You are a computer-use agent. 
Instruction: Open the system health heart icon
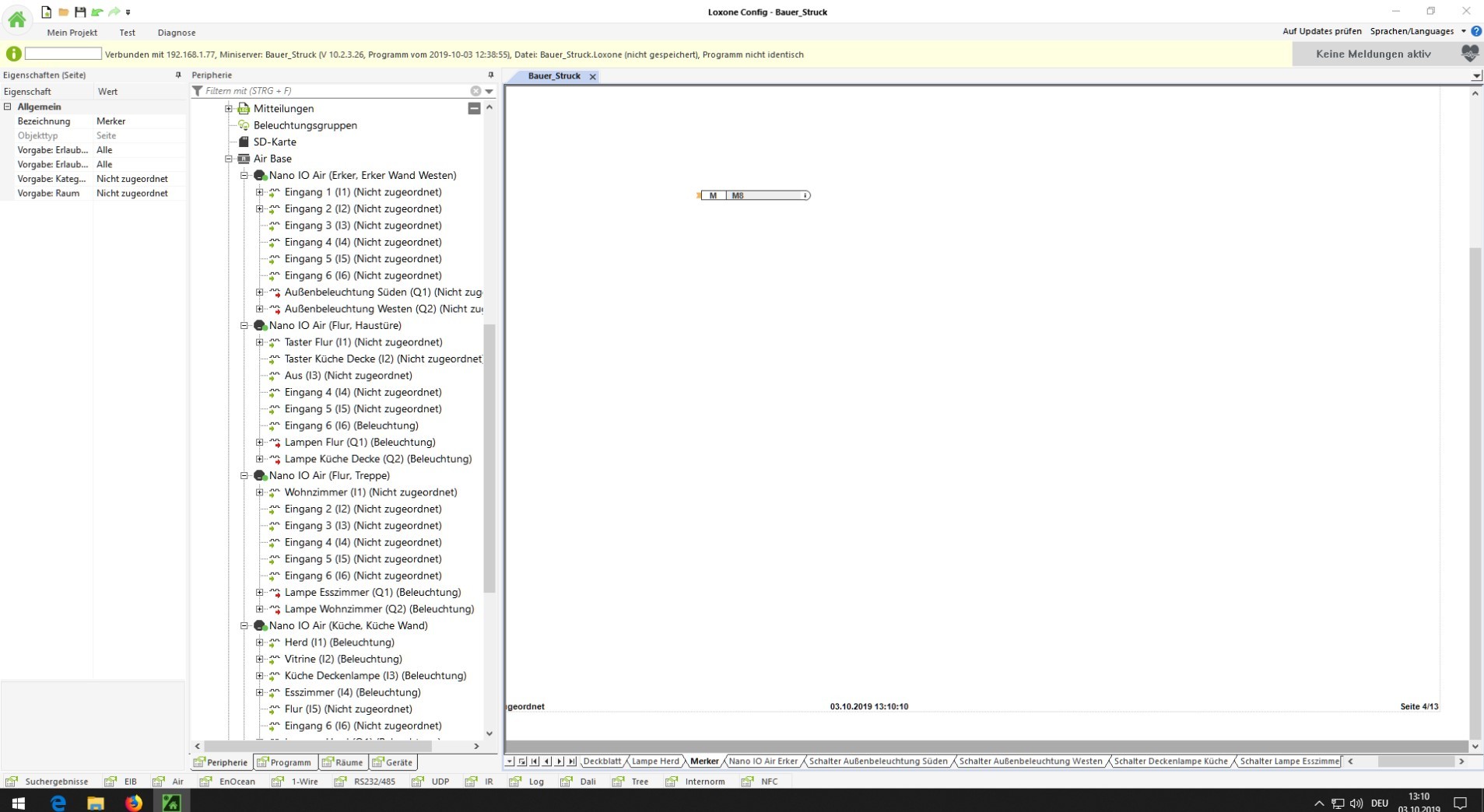tap(1469, 54)
